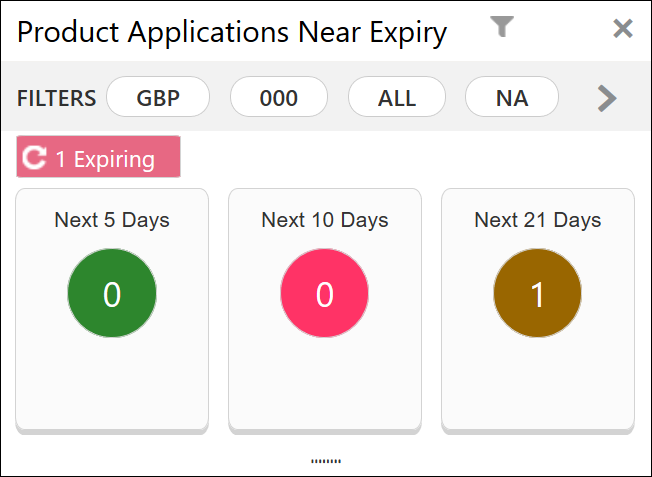Select the Next 21 Days card
The height and width of the screenshot is (477, 652).
tap(538, 311)
